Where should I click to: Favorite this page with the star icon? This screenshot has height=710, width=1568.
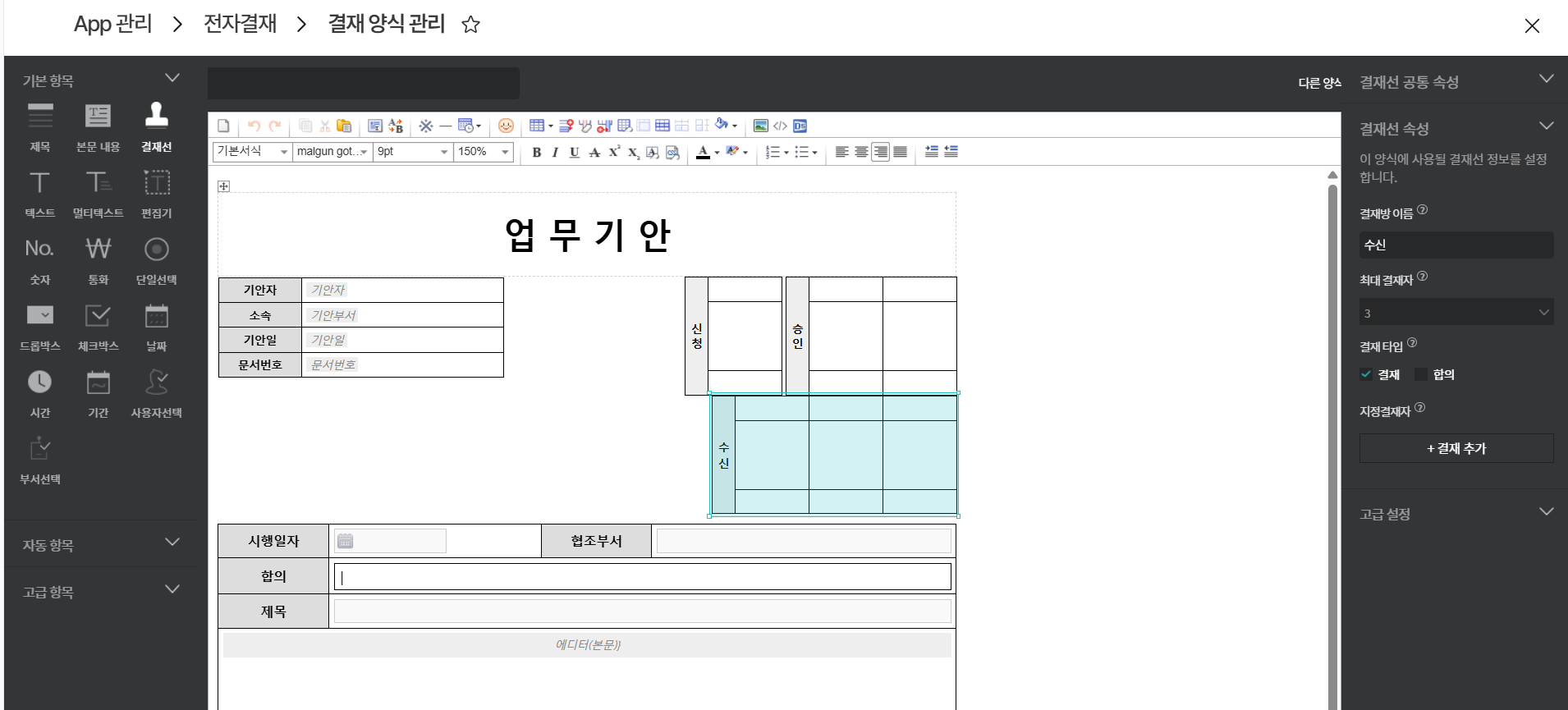pyautogui.click(x=470, y=25)
